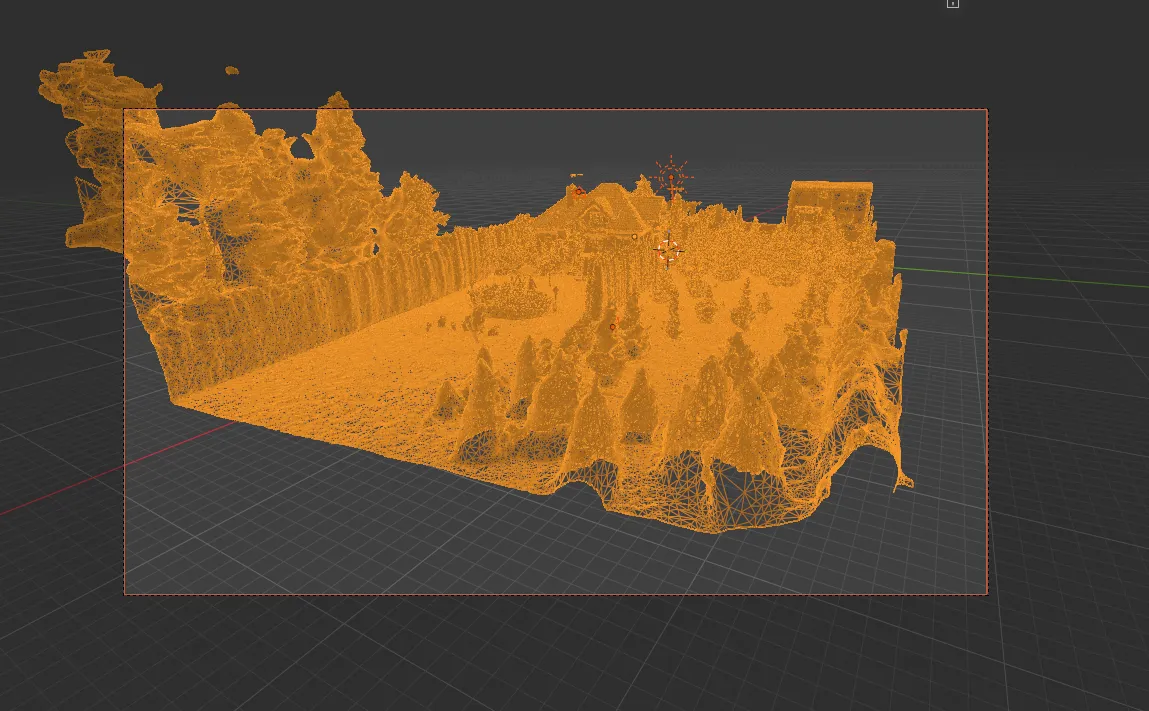1149x711 pixels.
Task: Click the pale origin dot under the house roof
Action: point(635,237)
